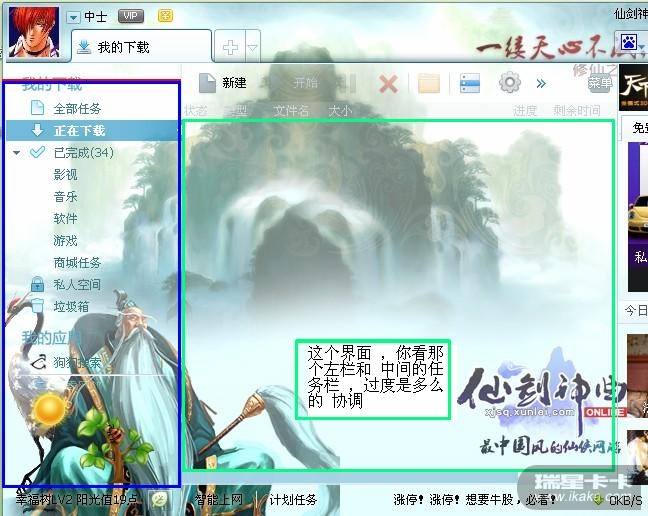Open 狗狗搜索 application
The image size is (648, 516).
[66, 362]
